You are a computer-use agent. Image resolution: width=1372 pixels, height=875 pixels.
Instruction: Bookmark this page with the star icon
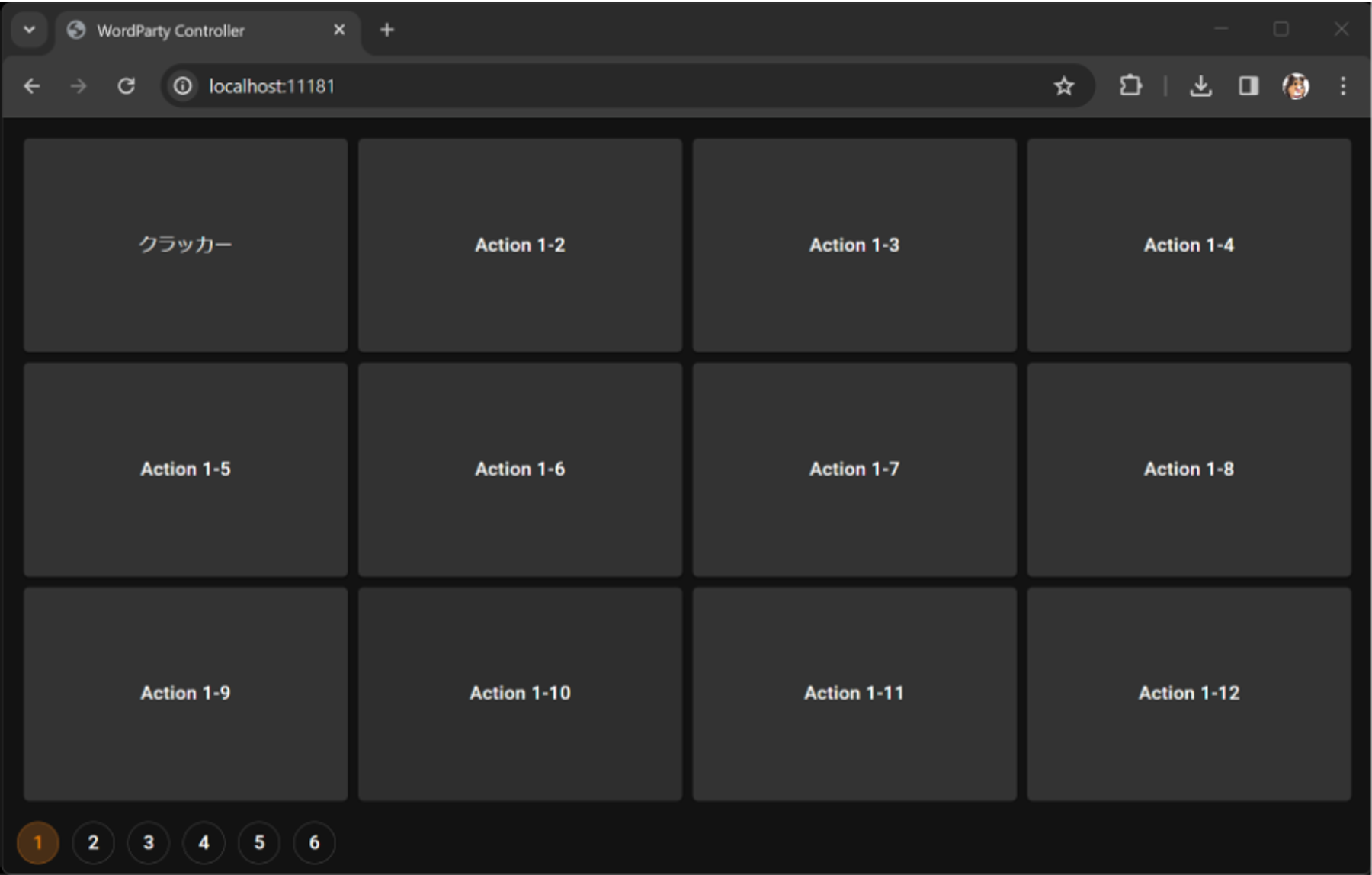coord(1063,86)
